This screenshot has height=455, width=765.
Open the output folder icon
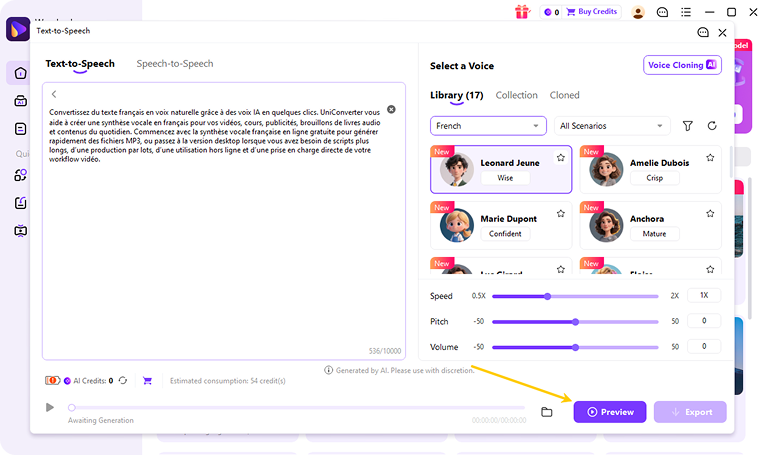tap(546, 412)
